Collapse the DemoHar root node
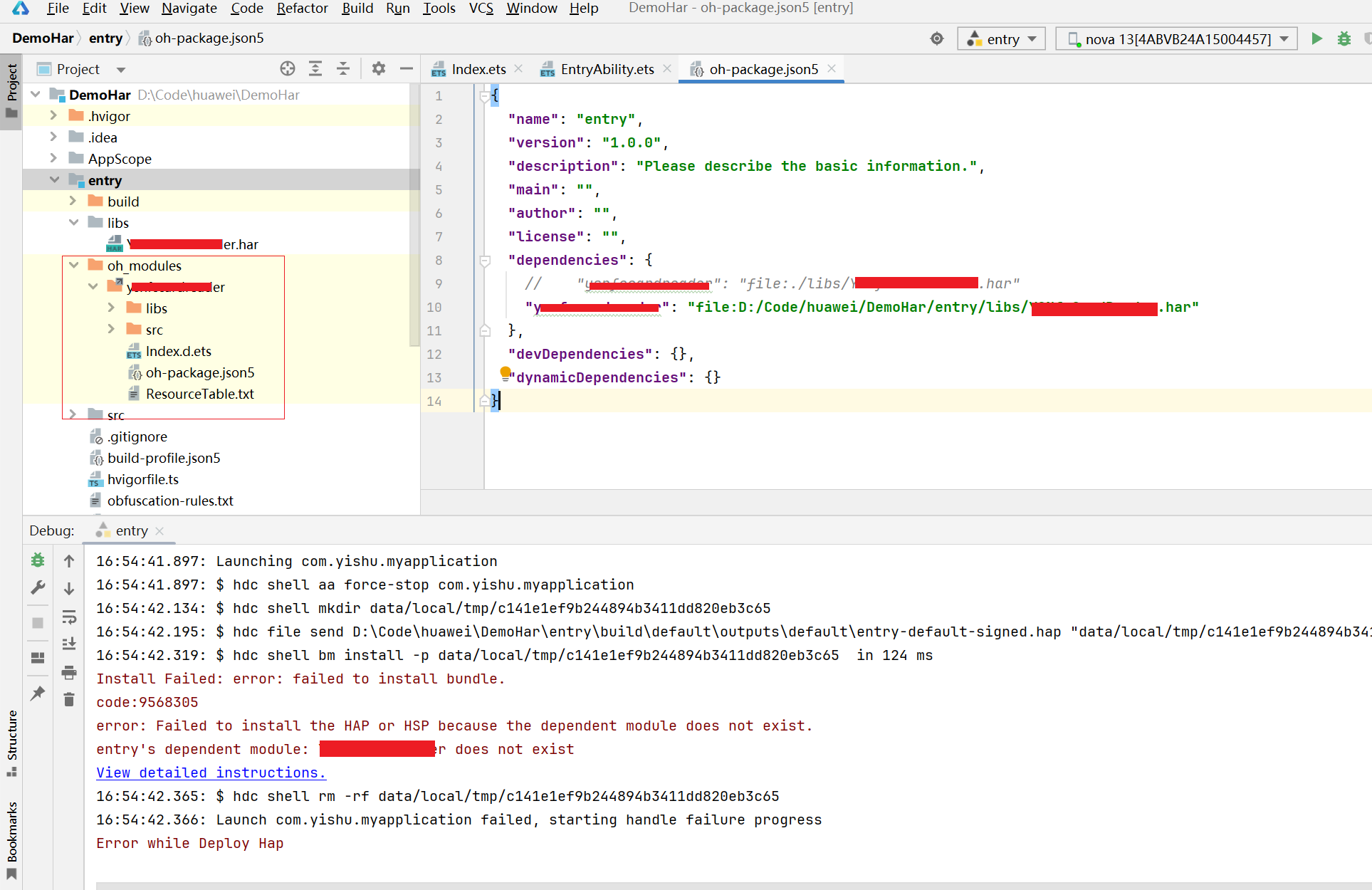The width and height of the screenshot is (1372, 890). pyautogui.click(x=36, y=94)
